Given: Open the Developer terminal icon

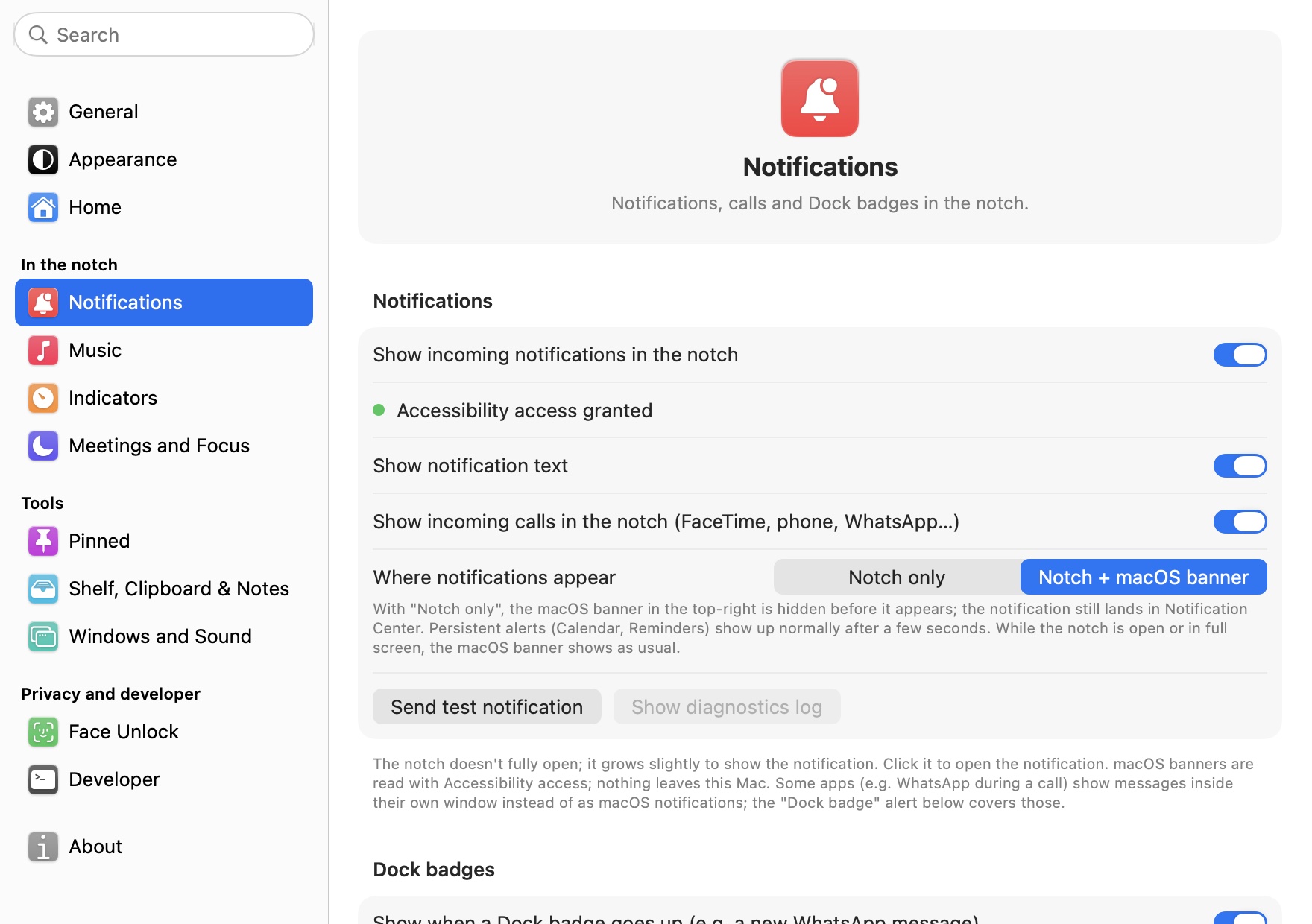Looking at the screenshot, I should [x=43, y=779].
